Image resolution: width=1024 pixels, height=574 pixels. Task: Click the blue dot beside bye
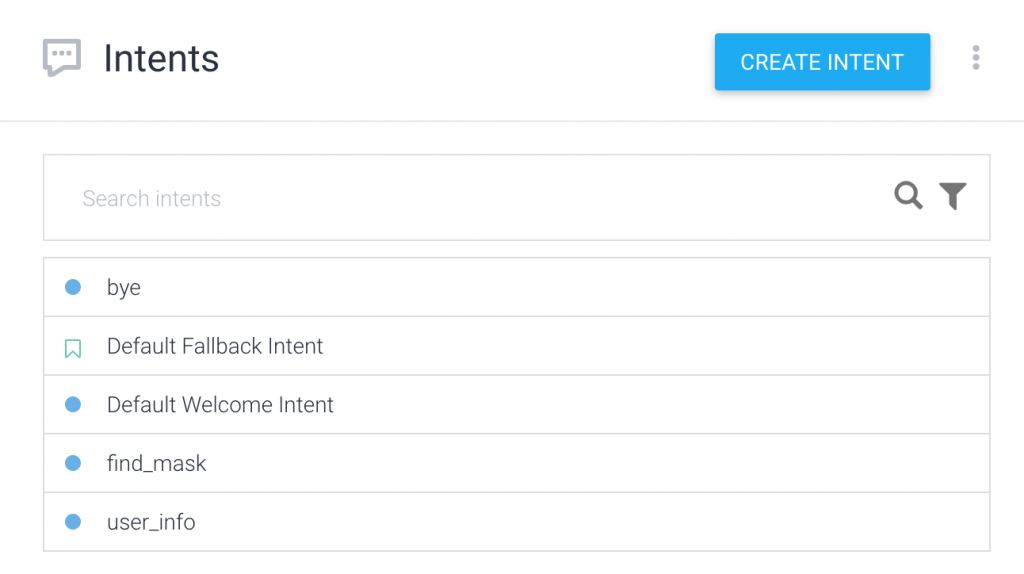click(x=73, y=287)
